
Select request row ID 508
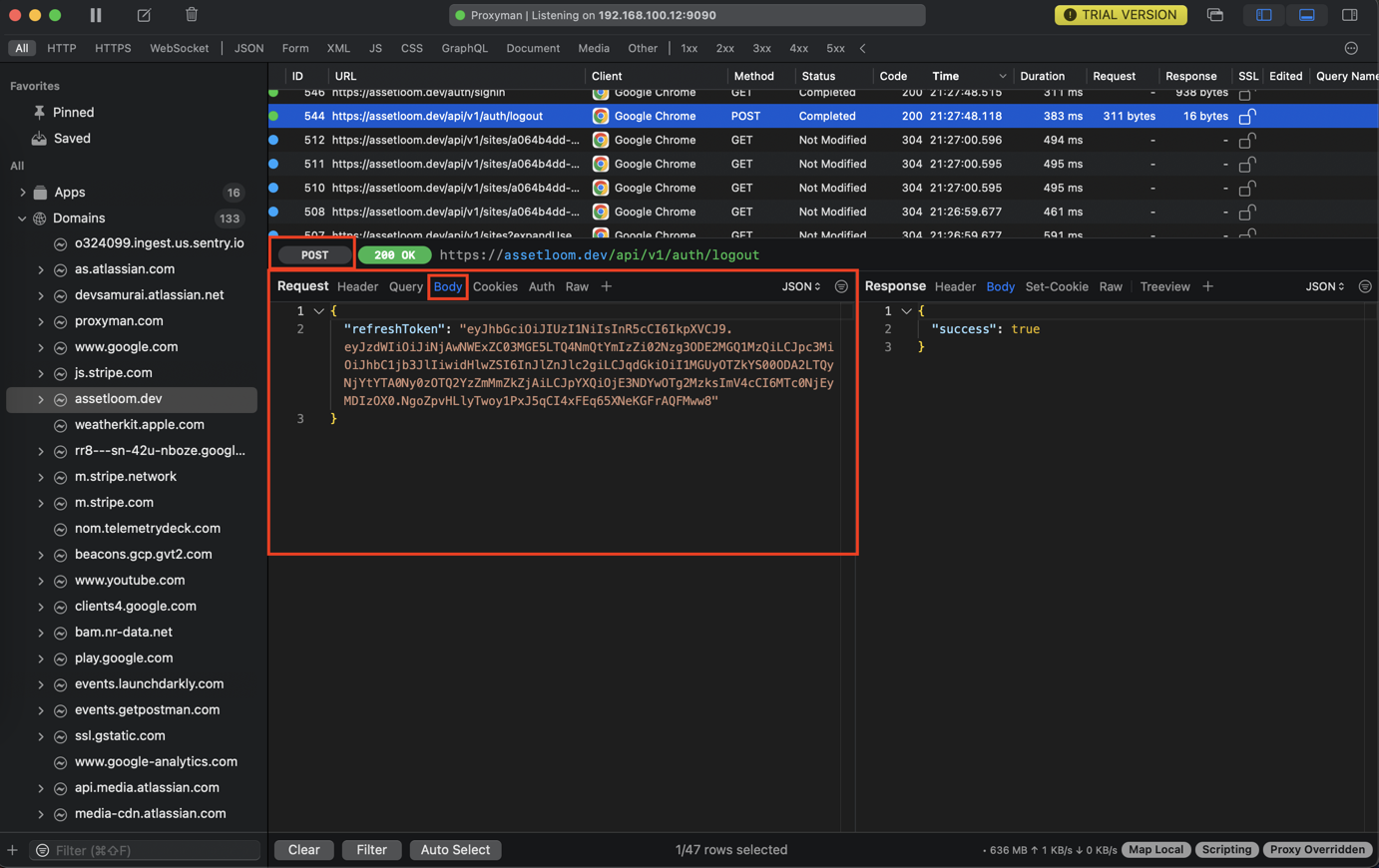[823, 212]
